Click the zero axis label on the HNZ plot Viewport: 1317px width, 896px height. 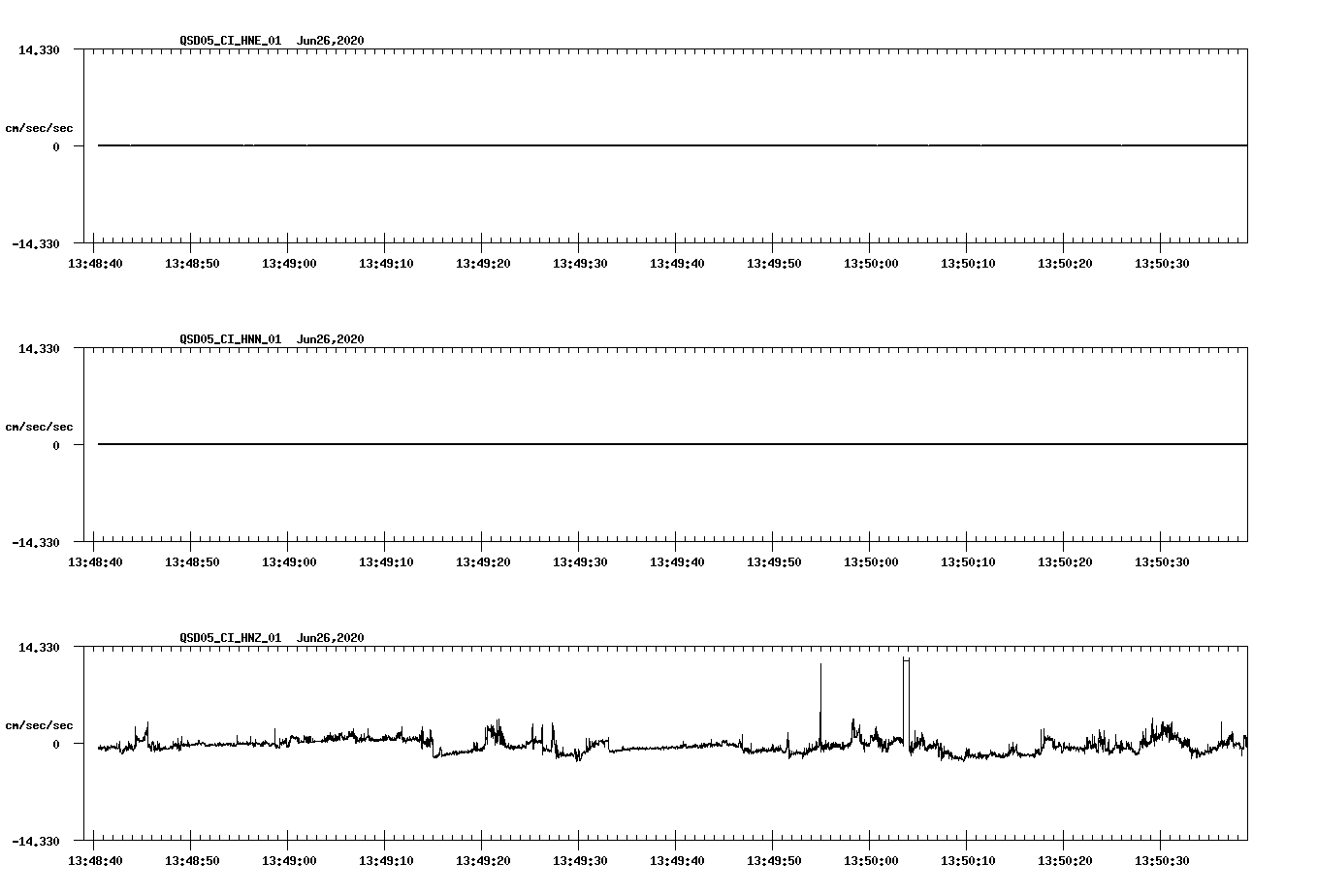56,745
